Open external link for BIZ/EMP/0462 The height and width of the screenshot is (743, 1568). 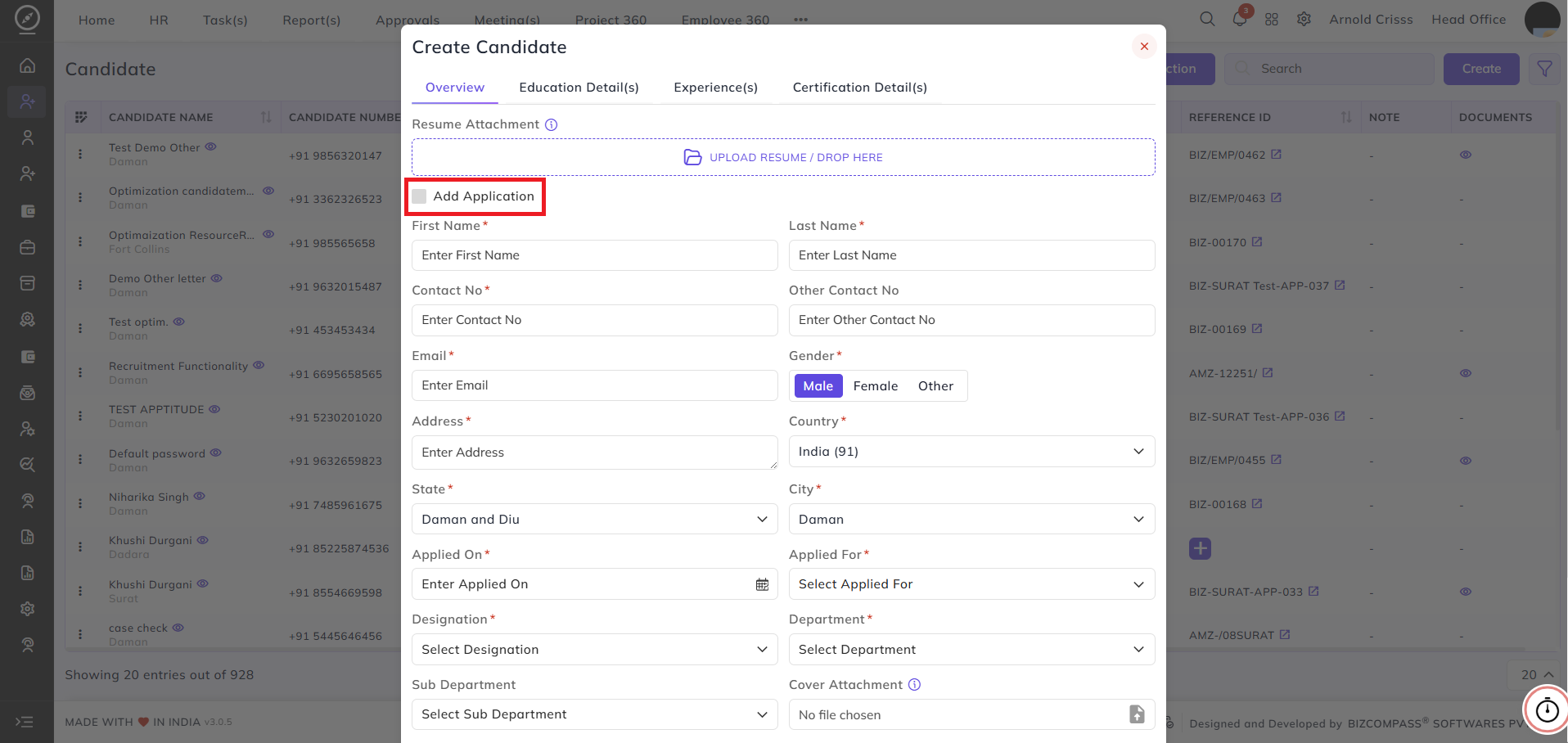[x=1276, y=154]
